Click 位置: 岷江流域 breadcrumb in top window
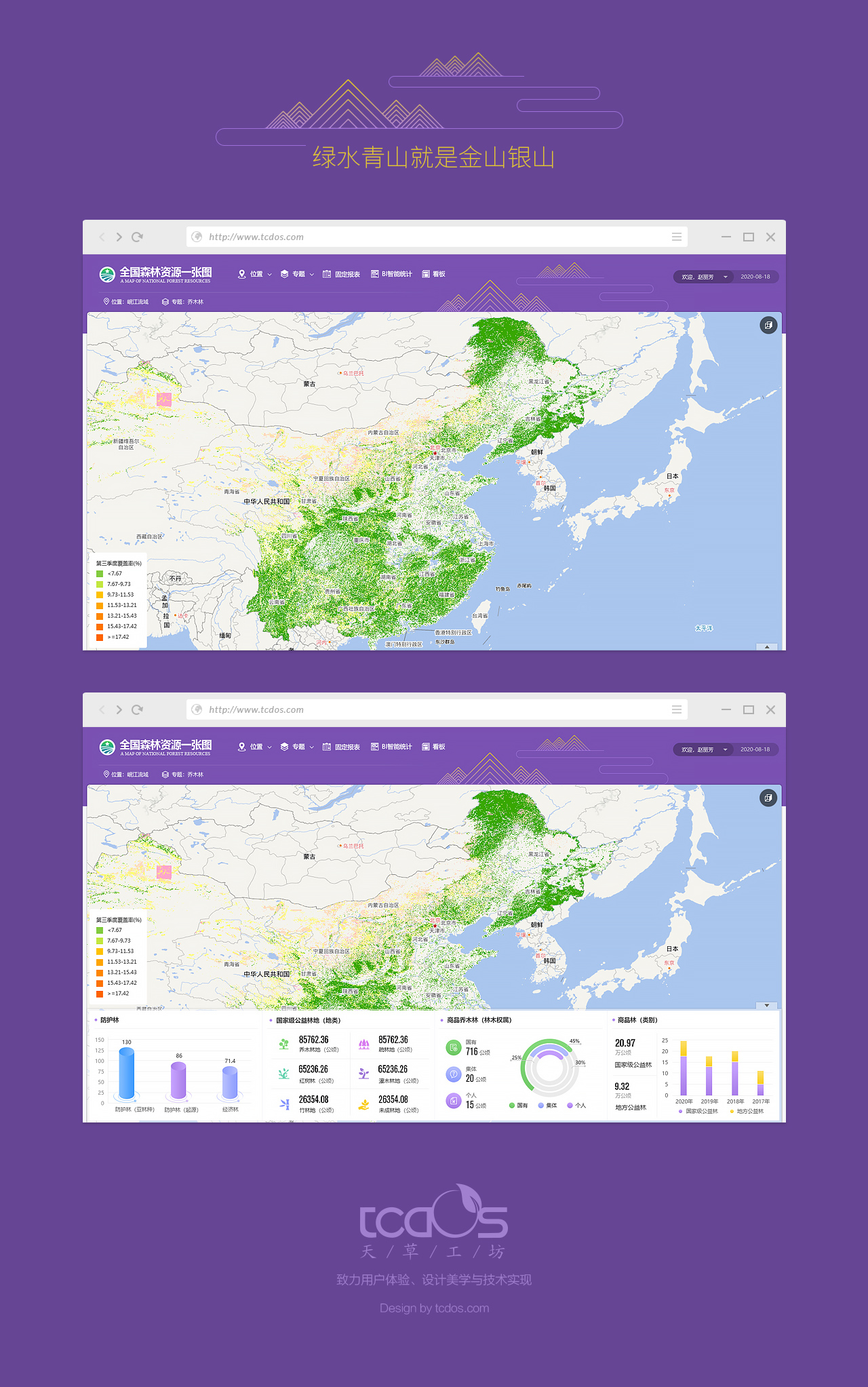 click(126, 302)
